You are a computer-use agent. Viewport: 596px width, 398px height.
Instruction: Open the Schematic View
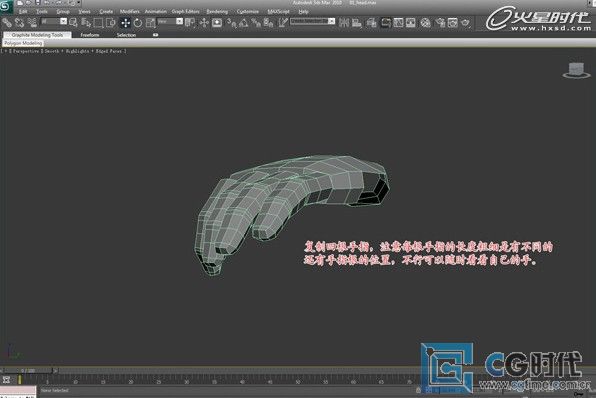(x=411, y=23)
